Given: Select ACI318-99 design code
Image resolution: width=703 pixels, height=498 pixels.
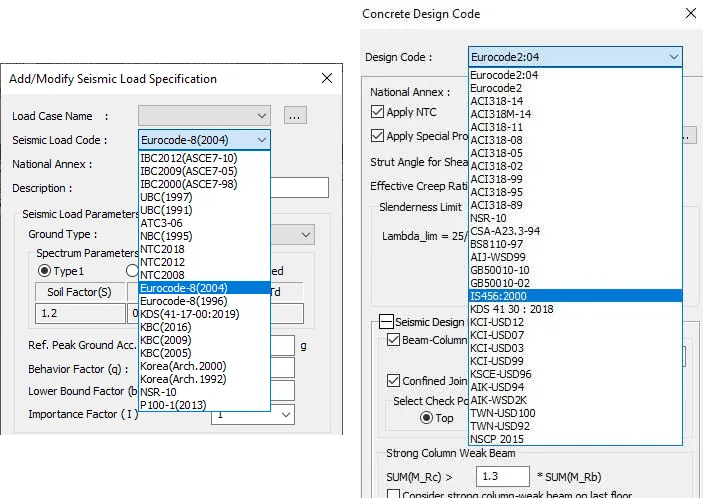Looking at the screenshot, I should [575, 179].
